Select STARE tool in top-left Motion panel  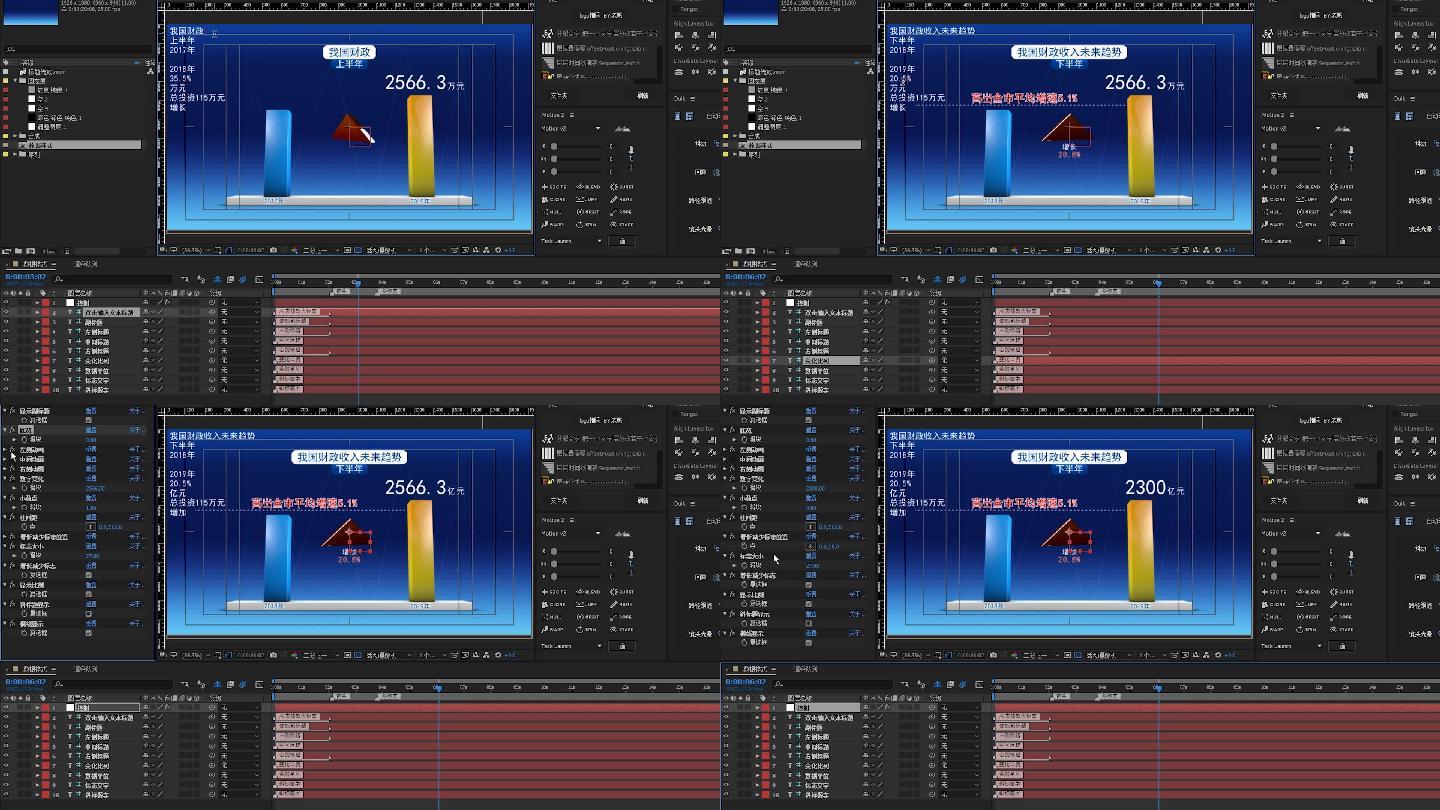(622, 224)
